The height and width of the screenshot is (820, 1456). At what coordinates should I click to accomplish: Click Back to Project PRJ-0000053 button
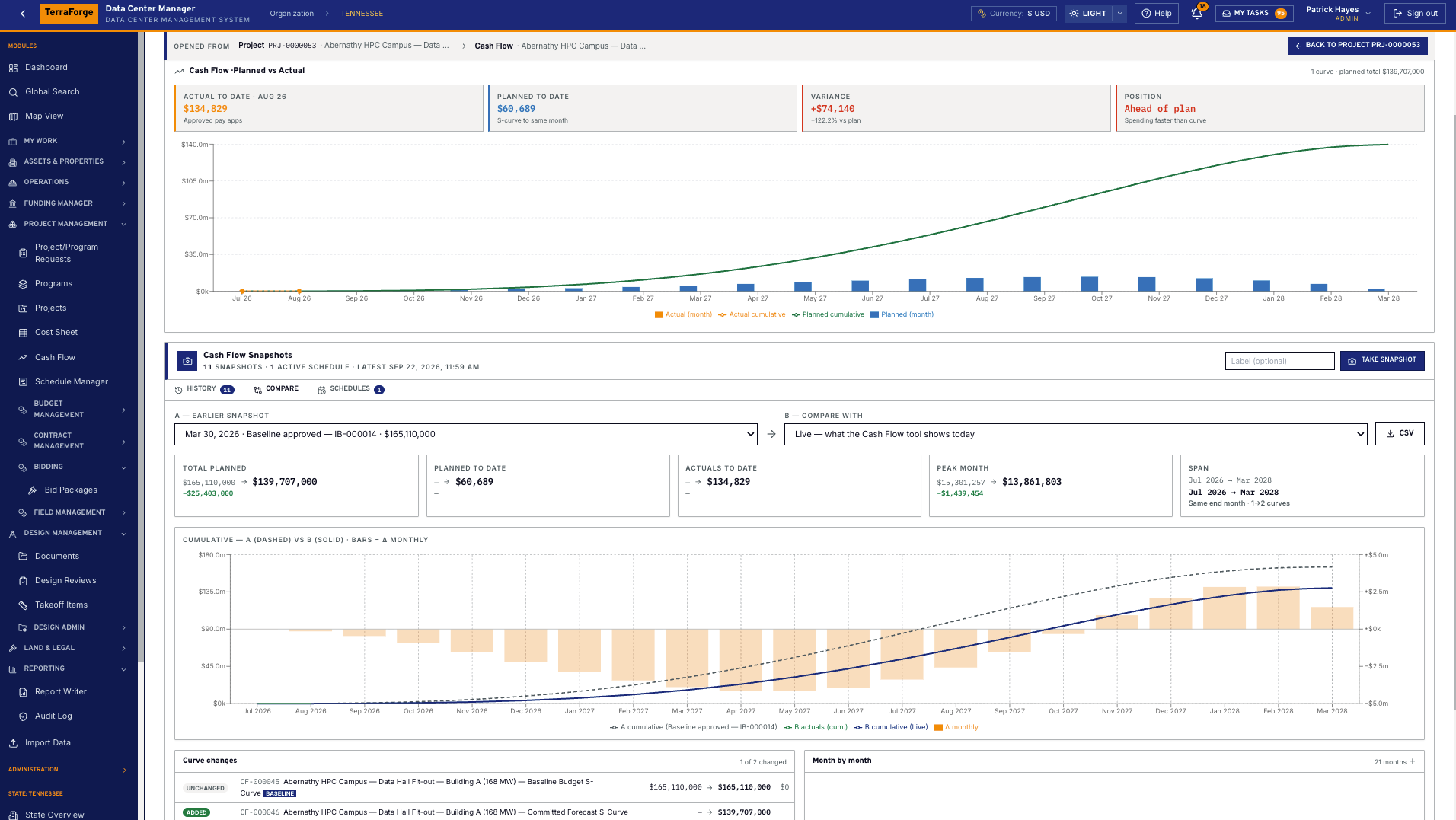click(x=1357, y=46)
